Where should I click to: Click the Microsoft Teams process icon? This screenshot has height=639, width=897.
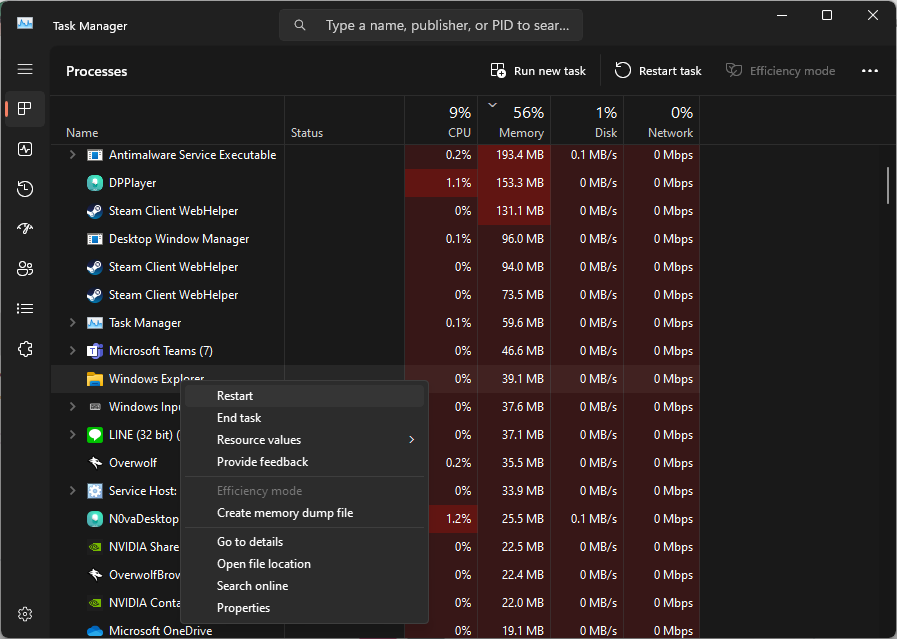94,351
